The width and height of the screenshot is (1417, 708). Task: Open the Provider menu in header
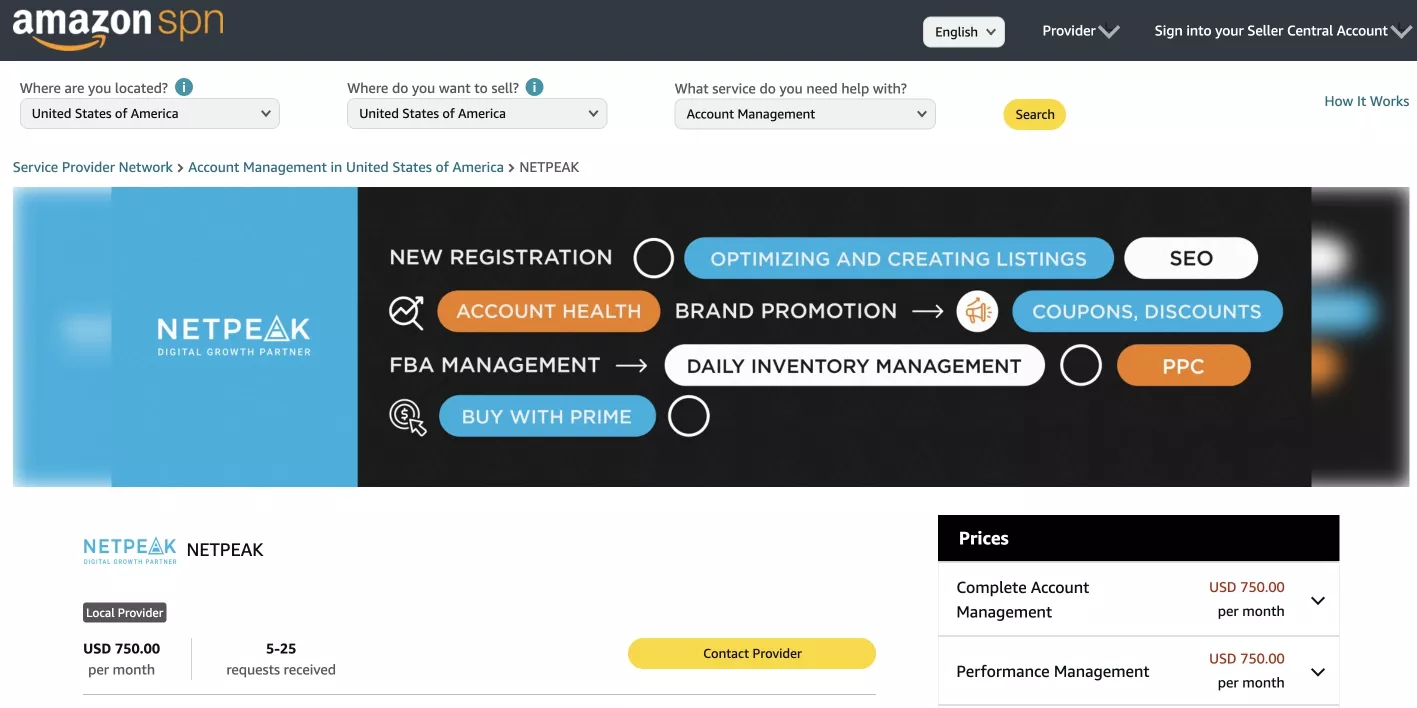coord(1080,31)
